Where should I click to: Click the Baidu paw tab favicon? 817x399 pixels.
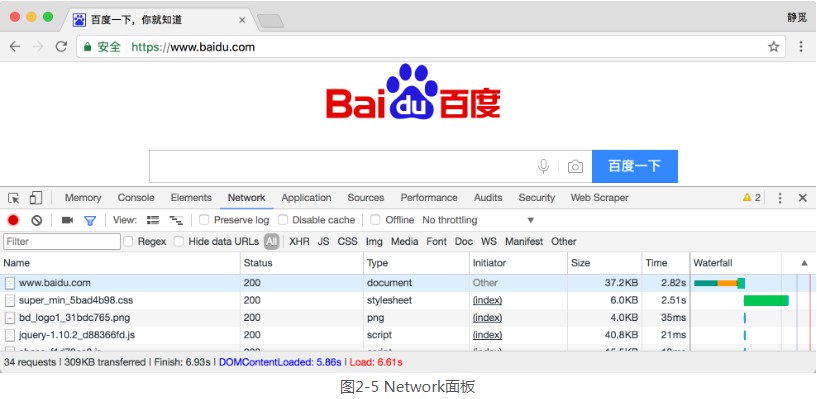coord(79,20)
